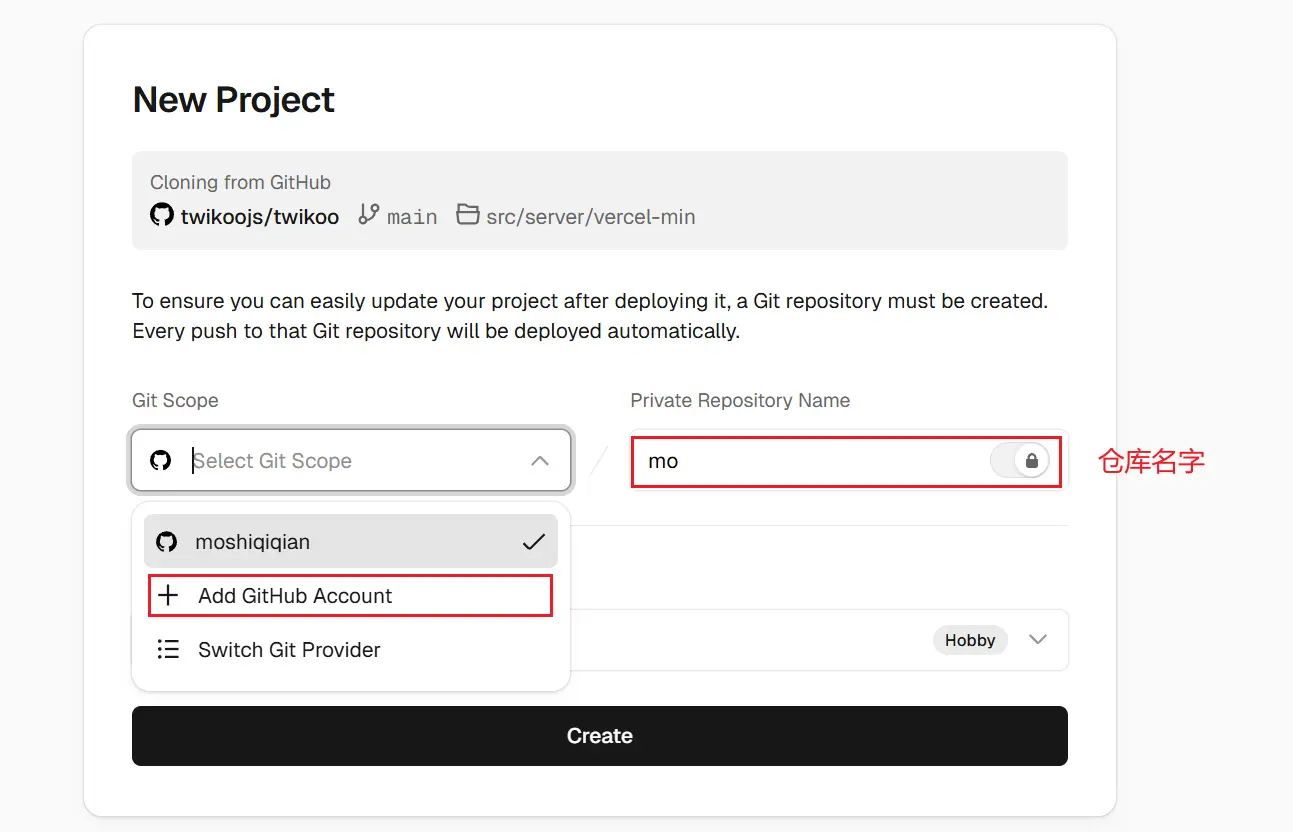Toggle the private repository lock switch
Image resolution: width=1293 pixels, height=832 pixels.
1020,461
